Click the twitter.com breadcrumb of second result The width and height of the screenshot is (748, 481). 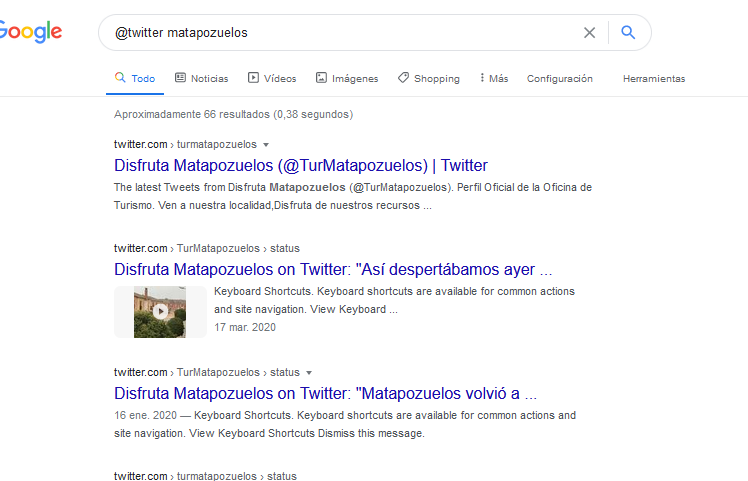(x=140, y=248)
